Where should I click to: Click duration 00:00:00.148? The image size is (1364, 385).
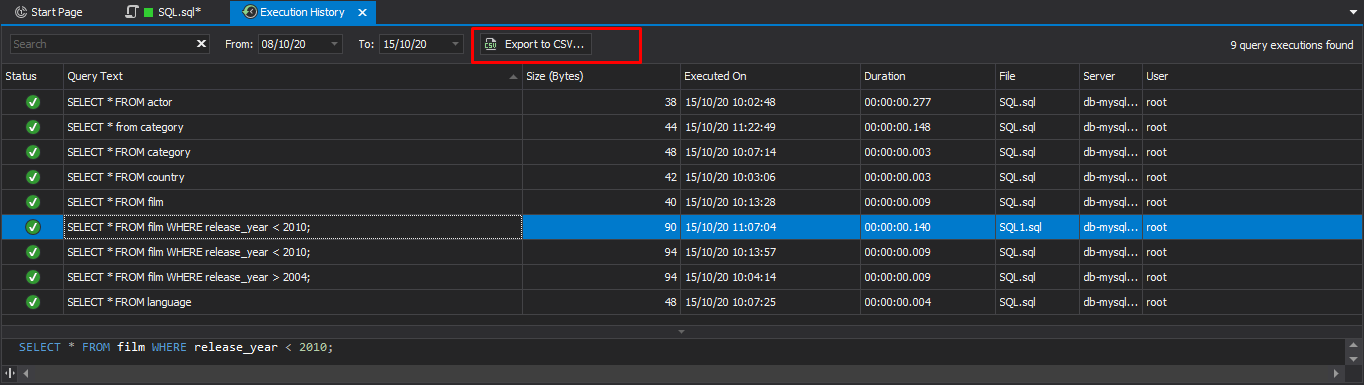(x=898, y=127)
